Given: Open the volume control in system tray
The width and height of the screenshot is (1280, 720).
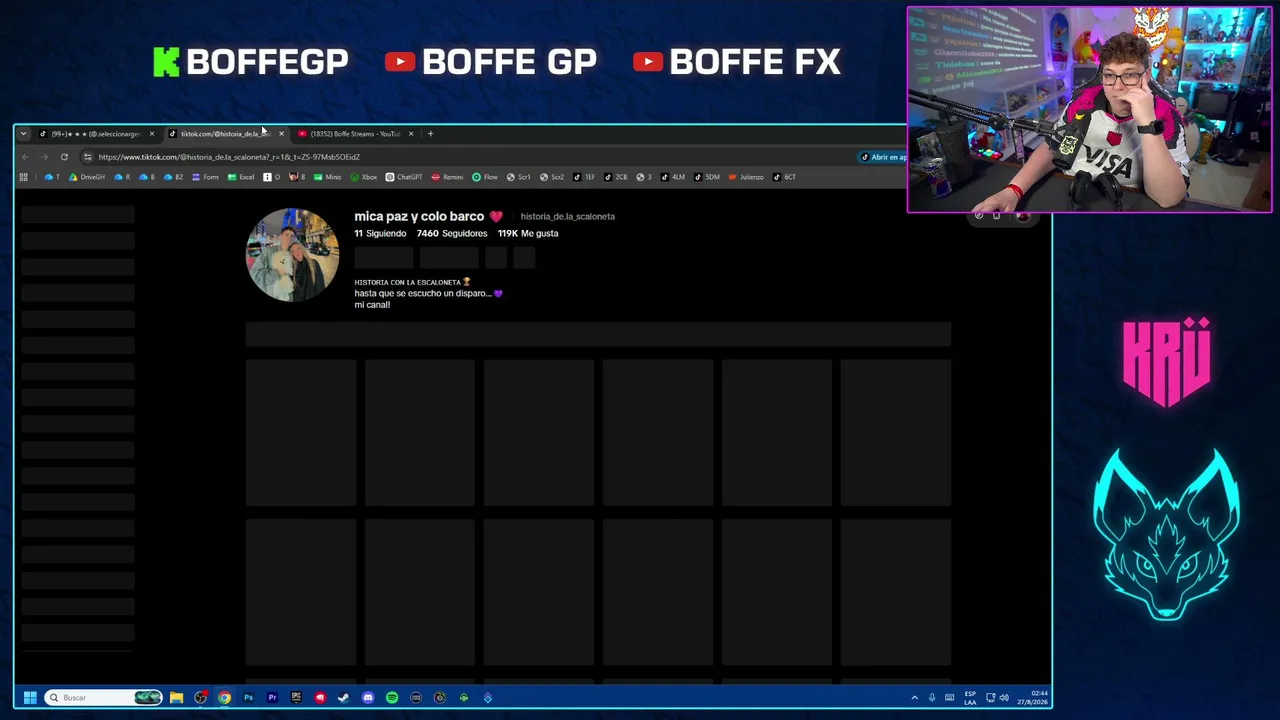Looking at the screenshot, I should pos(1004,698).
